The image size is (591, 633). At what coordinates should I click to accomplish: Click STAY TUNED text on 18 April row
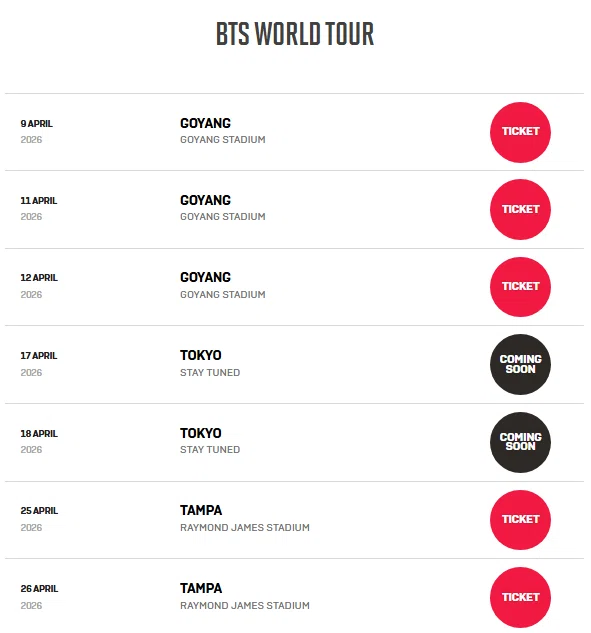point(210,450)
